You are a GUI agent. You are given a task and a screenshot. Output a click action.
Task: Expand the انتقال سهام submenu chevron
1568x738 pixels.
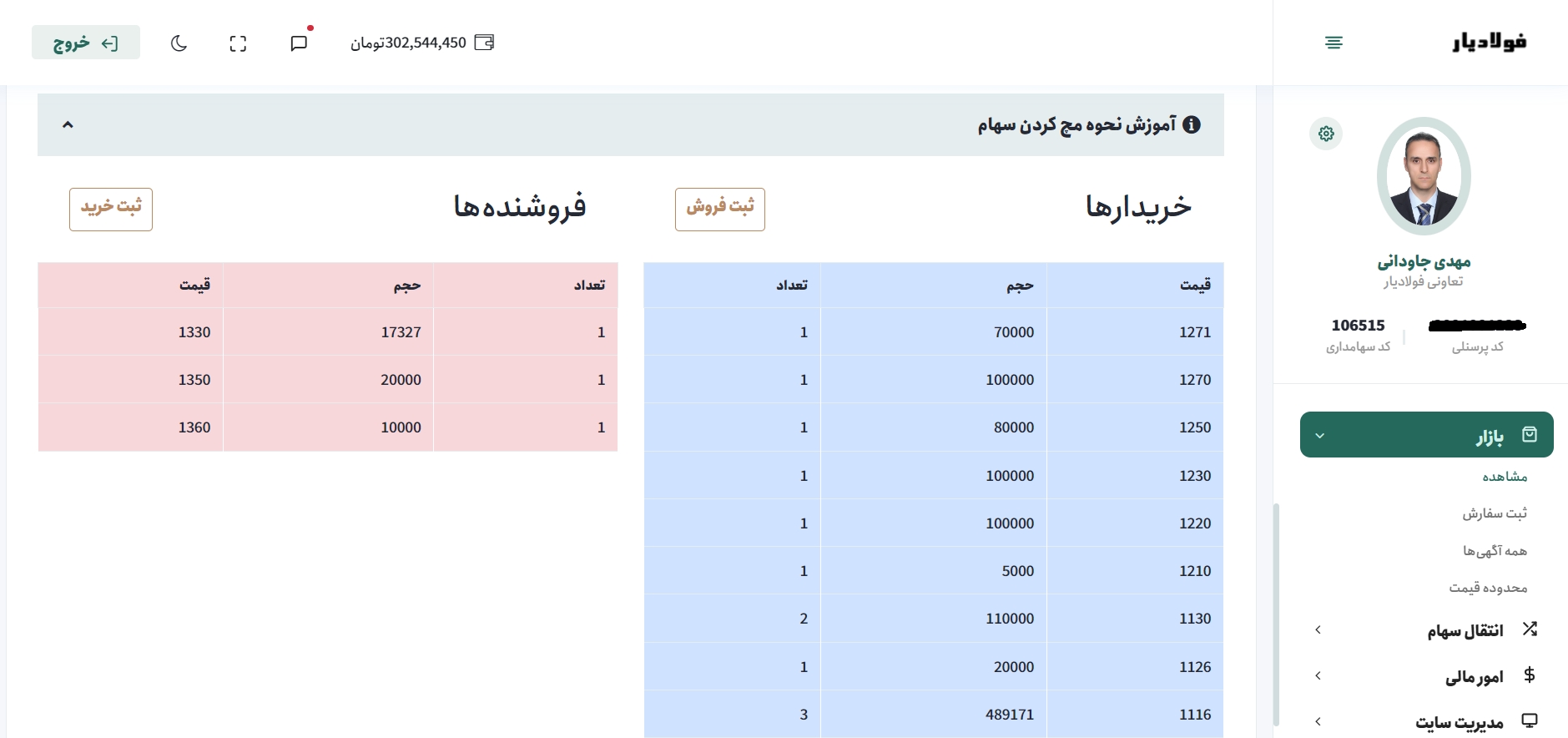(x=1318, y=629)
